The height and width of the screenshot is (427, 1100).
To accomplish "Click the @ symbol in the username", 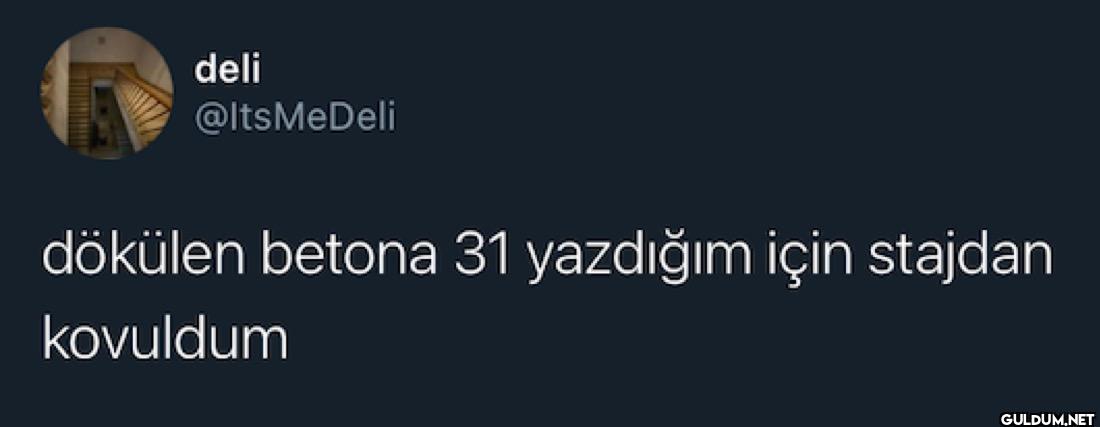I will coord(208,120).
